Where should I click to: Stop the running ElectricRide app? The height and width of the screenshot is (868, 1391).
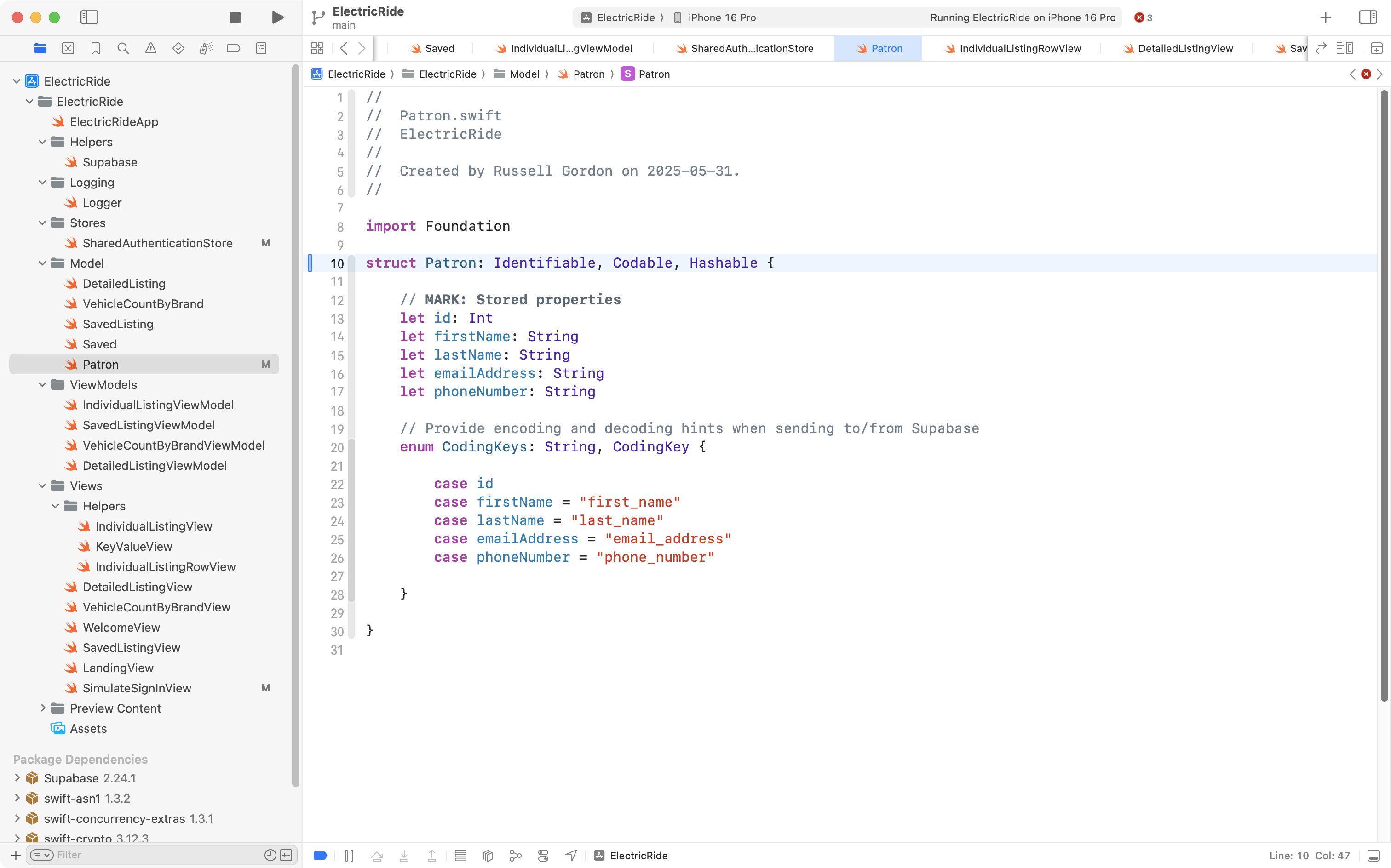click(x=234, y=17)
